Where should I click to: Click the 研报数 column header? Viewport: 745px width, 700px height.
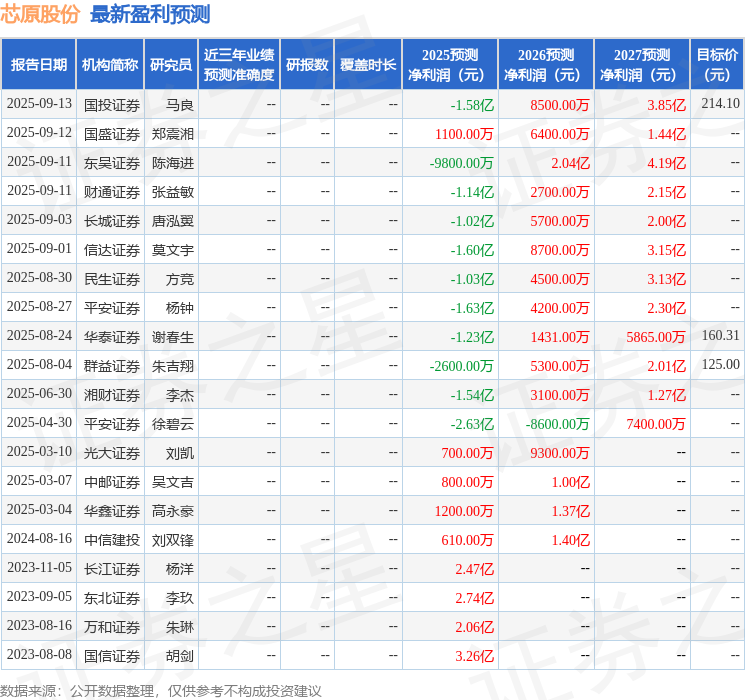coord(306,65)
